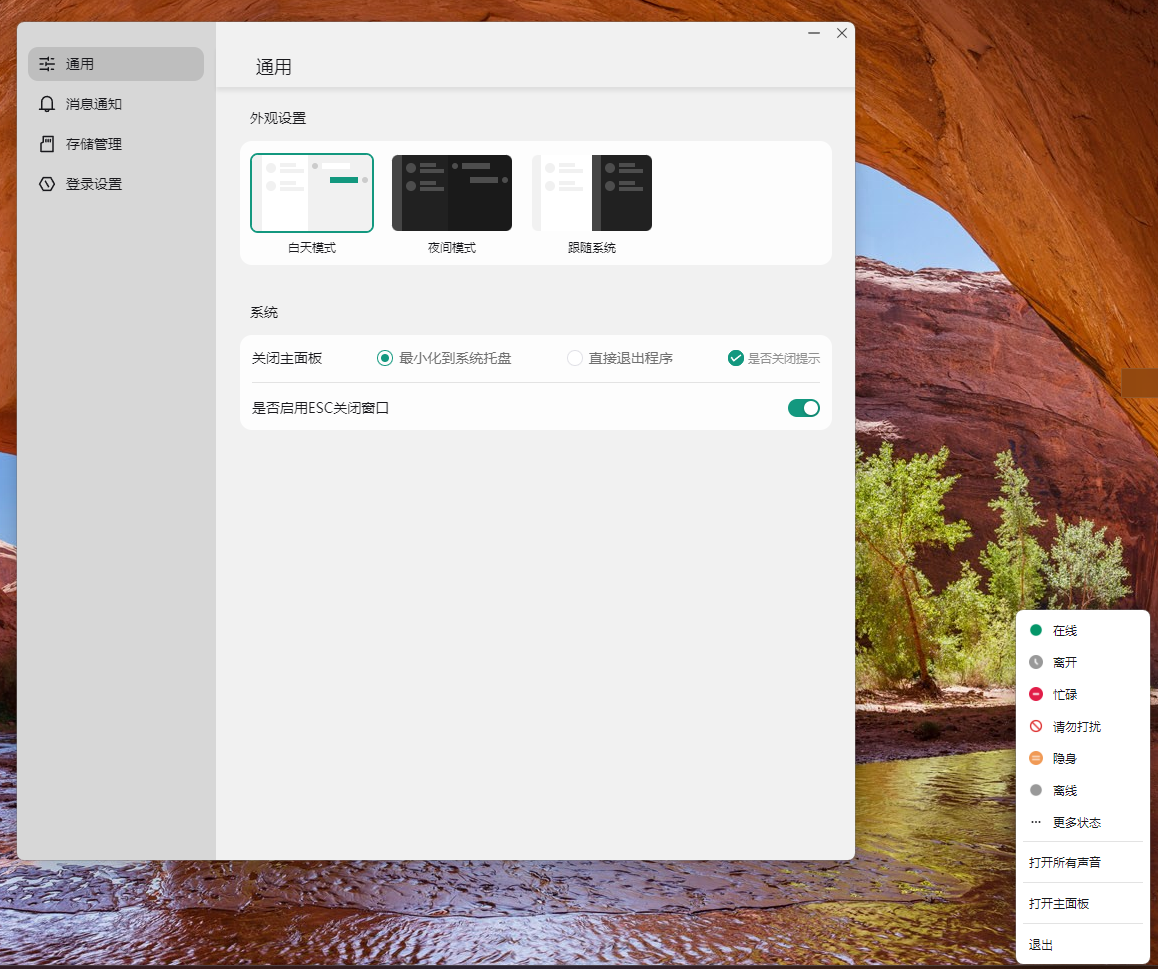This screenshot has height=969, width=1158.
Task: Click the orange 隐身 status icon
Action: click(x=1035, y=759)
